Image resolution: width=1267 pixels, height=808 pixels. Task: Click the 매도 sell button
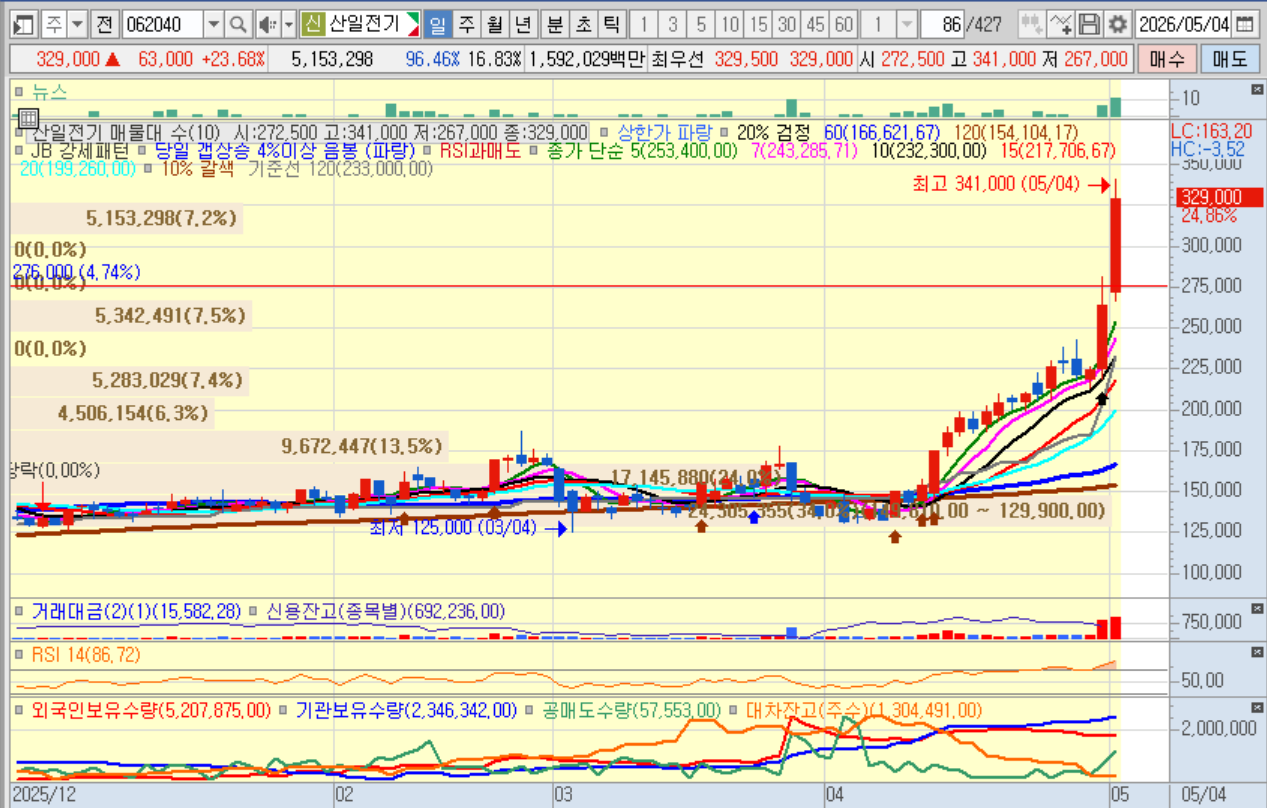click(x=1230, y=60)
